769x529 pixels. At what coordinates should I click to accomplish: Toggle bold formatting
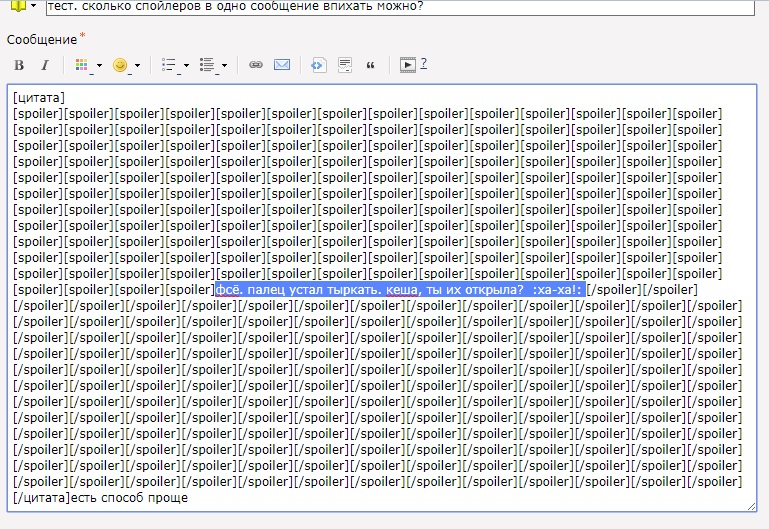[19, 65]
